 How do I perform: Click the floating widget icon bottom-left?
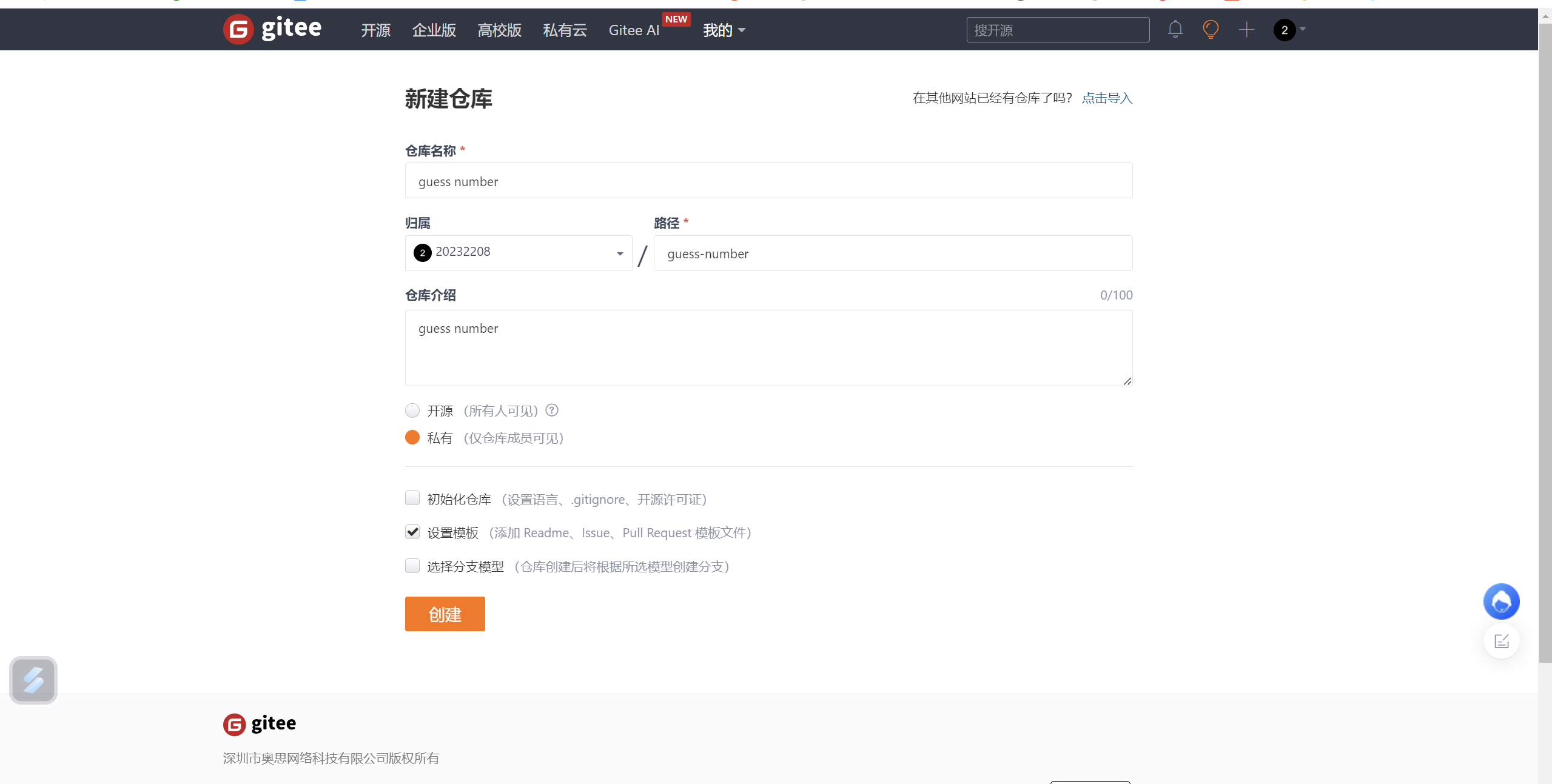(33, 680)
